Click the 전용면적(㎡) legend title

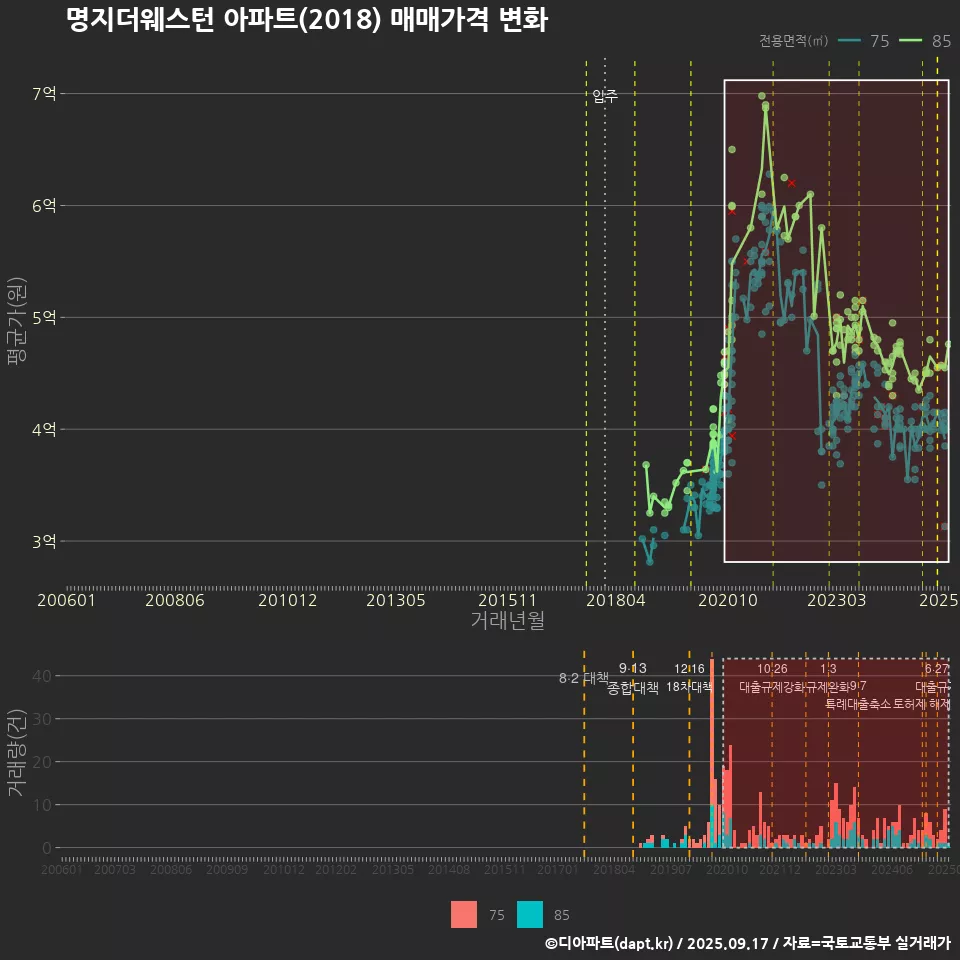click(793, 40)
